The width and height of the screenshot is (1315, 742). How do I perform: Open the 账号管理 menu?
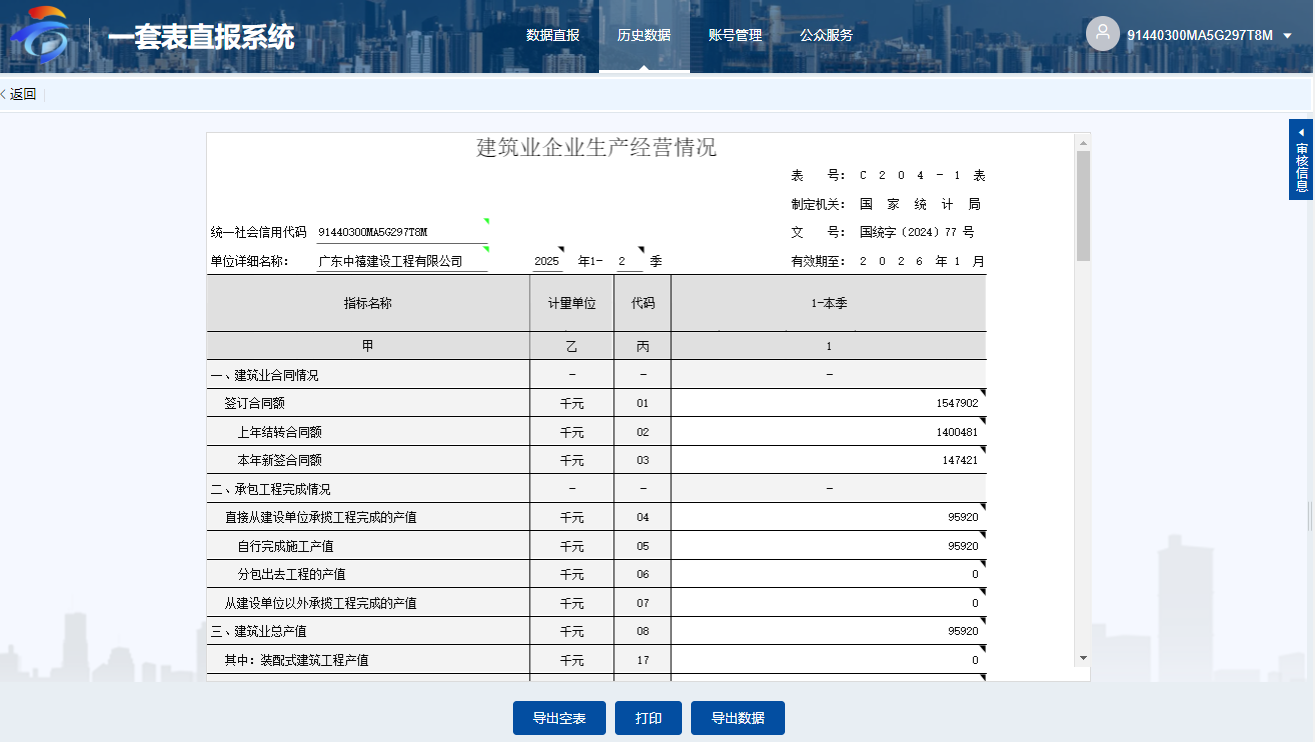click(735, 35)
